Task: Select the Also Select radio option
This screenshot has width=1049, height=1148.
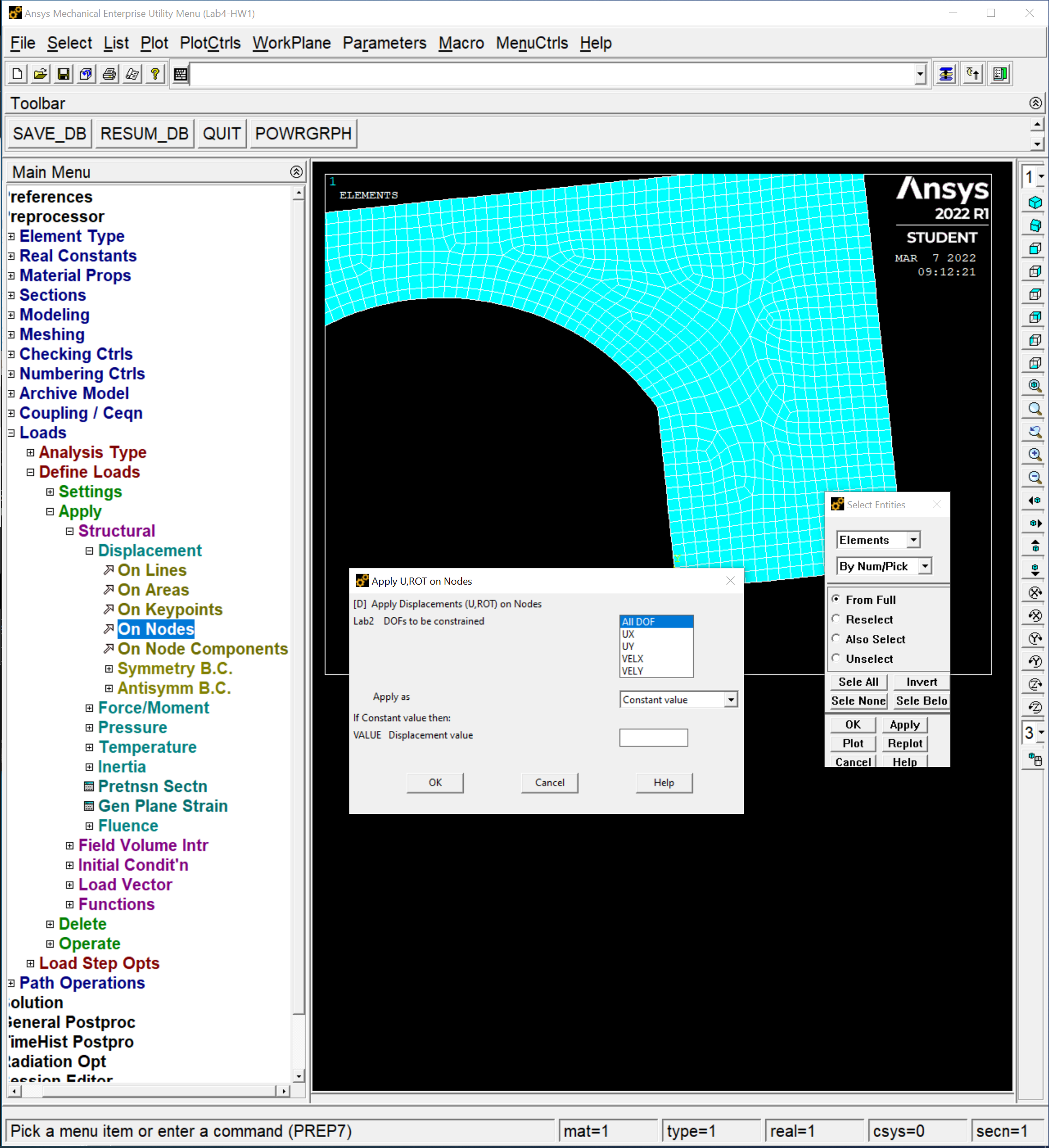Action: [x=836, y=638]
